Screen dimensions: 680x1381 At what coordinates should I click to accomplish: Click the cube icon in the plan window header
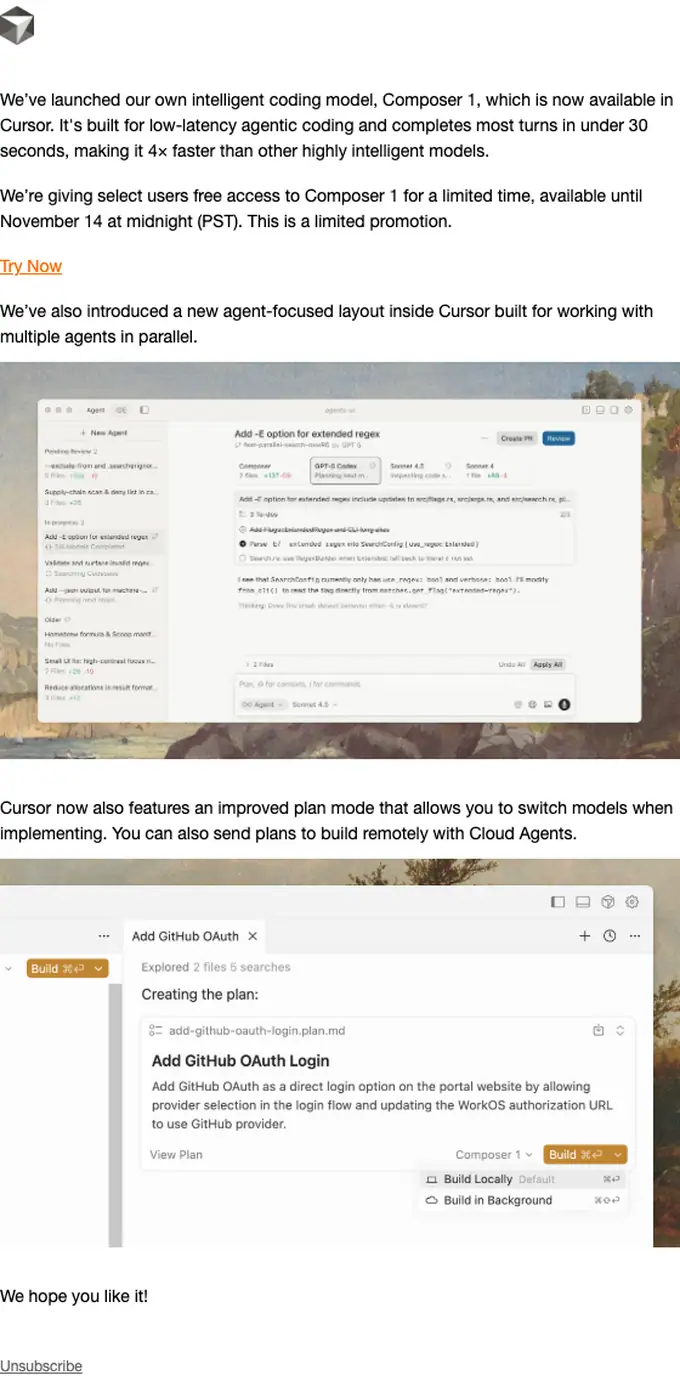tap(607, 902)
